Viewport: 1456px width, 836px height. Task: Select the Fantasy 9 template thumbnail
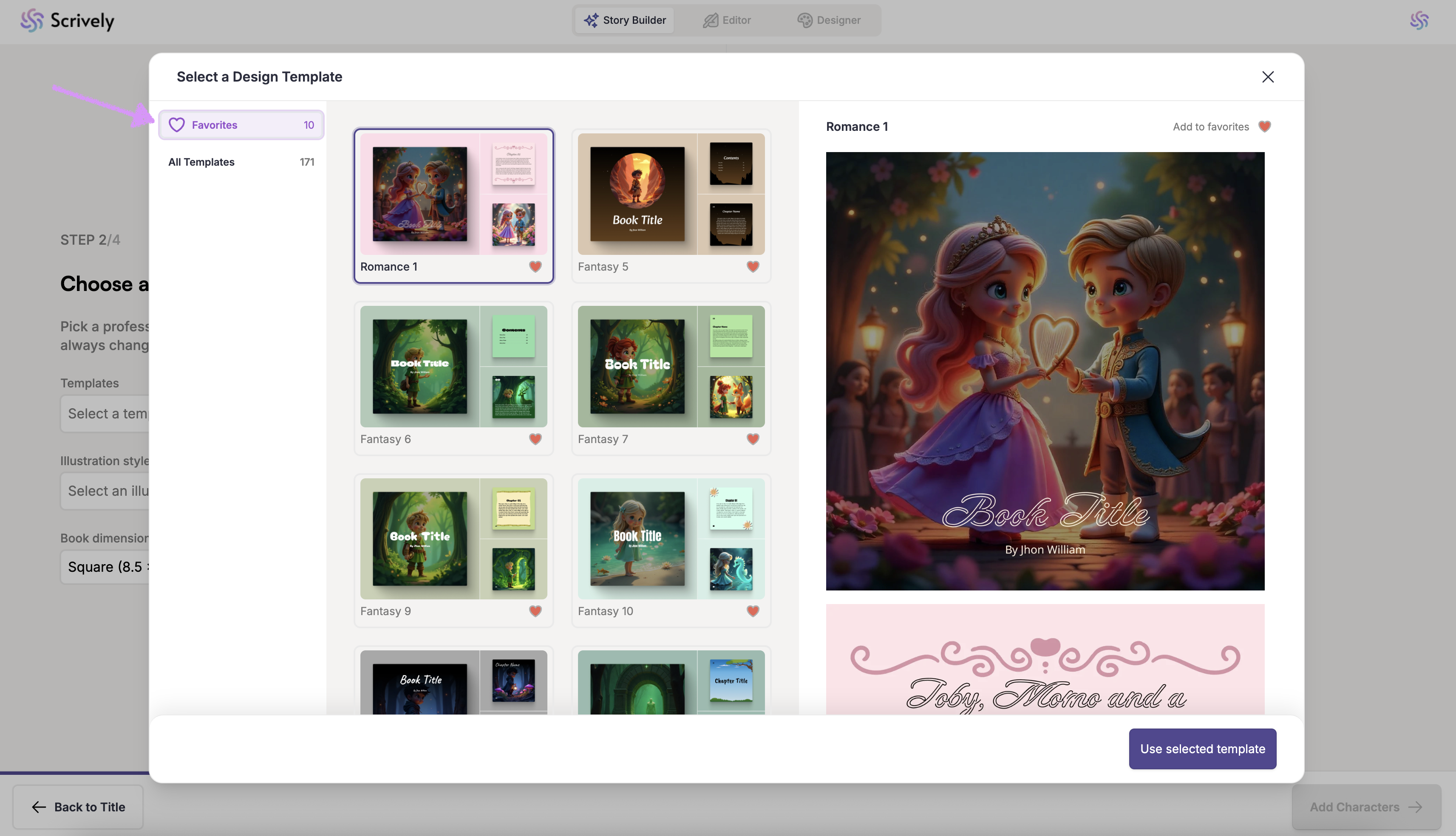coord(453,539)
